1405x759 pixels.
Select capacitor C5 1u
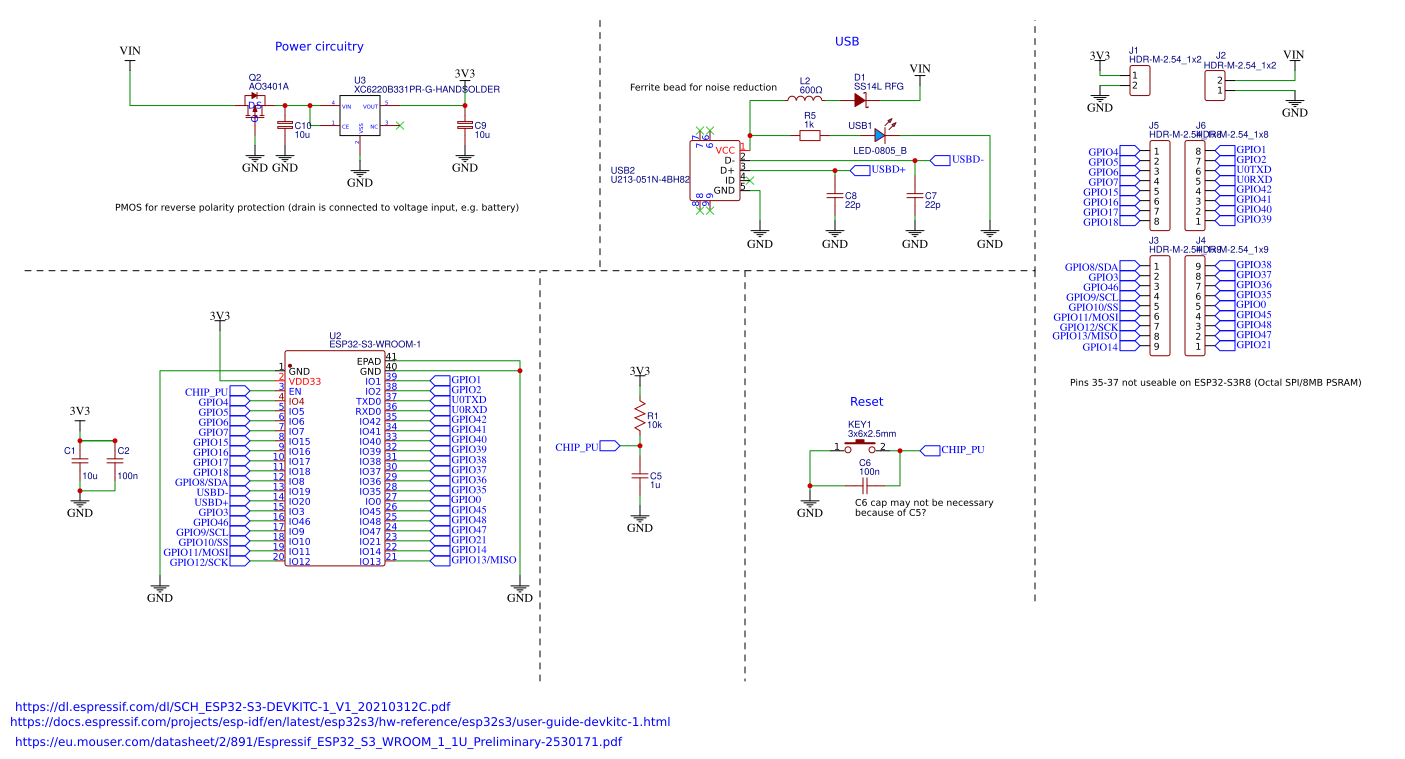tap(640, 476)
